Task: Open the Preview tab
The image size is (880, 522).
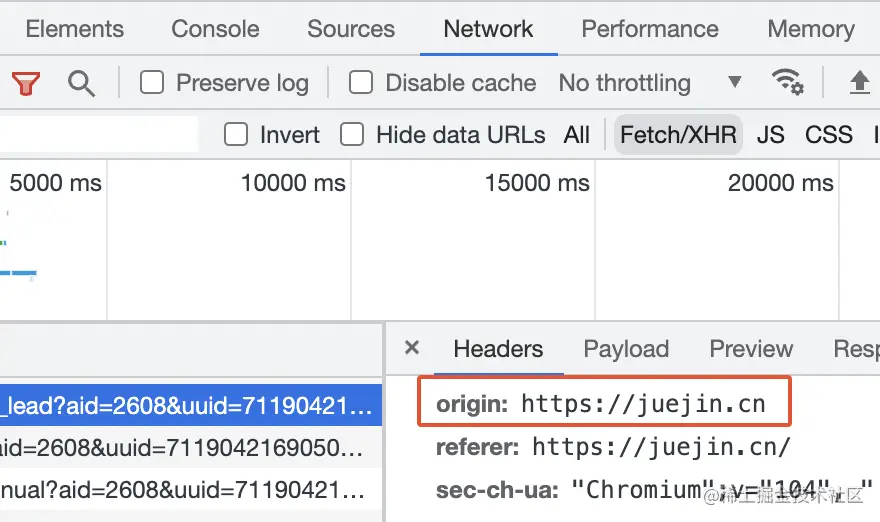Action: click(751, 349)
